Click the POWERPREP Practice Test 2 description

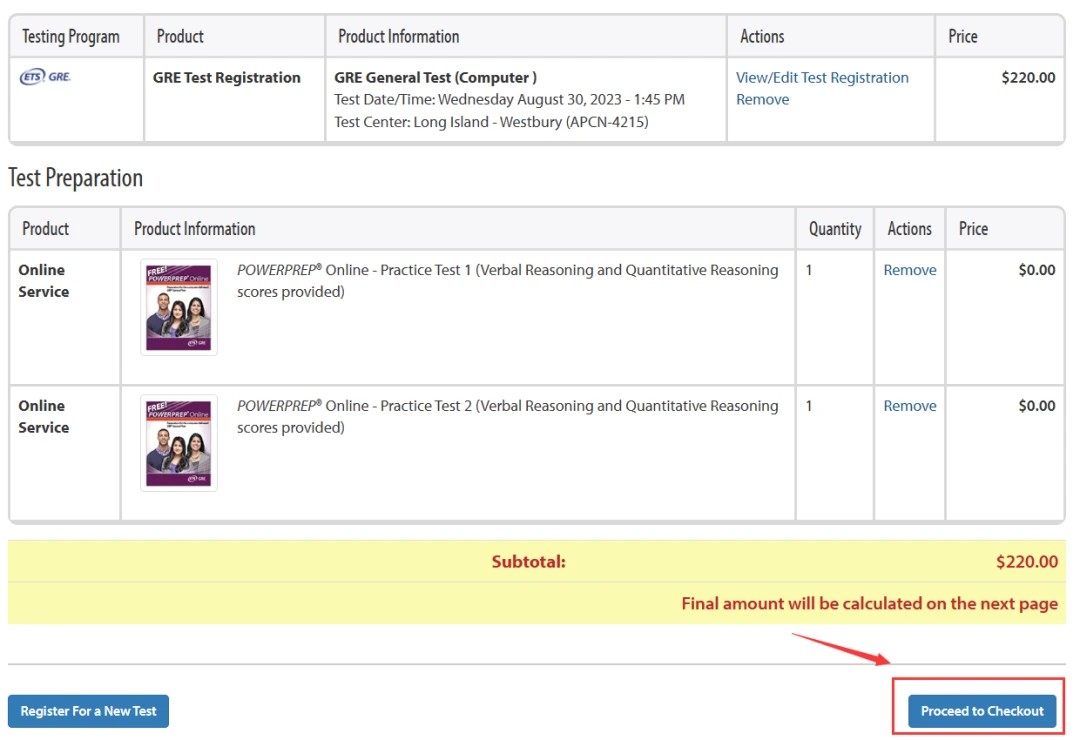pos(507,416)
